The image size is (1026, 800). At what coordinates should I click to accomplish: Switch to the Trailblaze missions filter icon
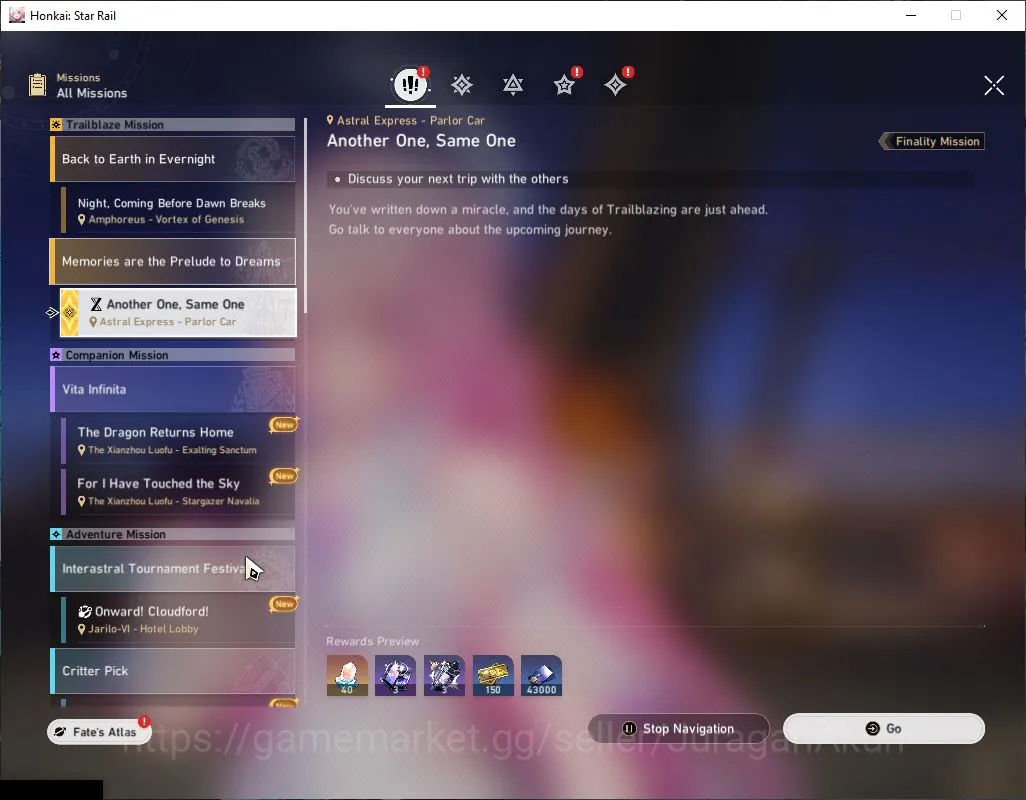pyautogui.click(x=462, y=84)
